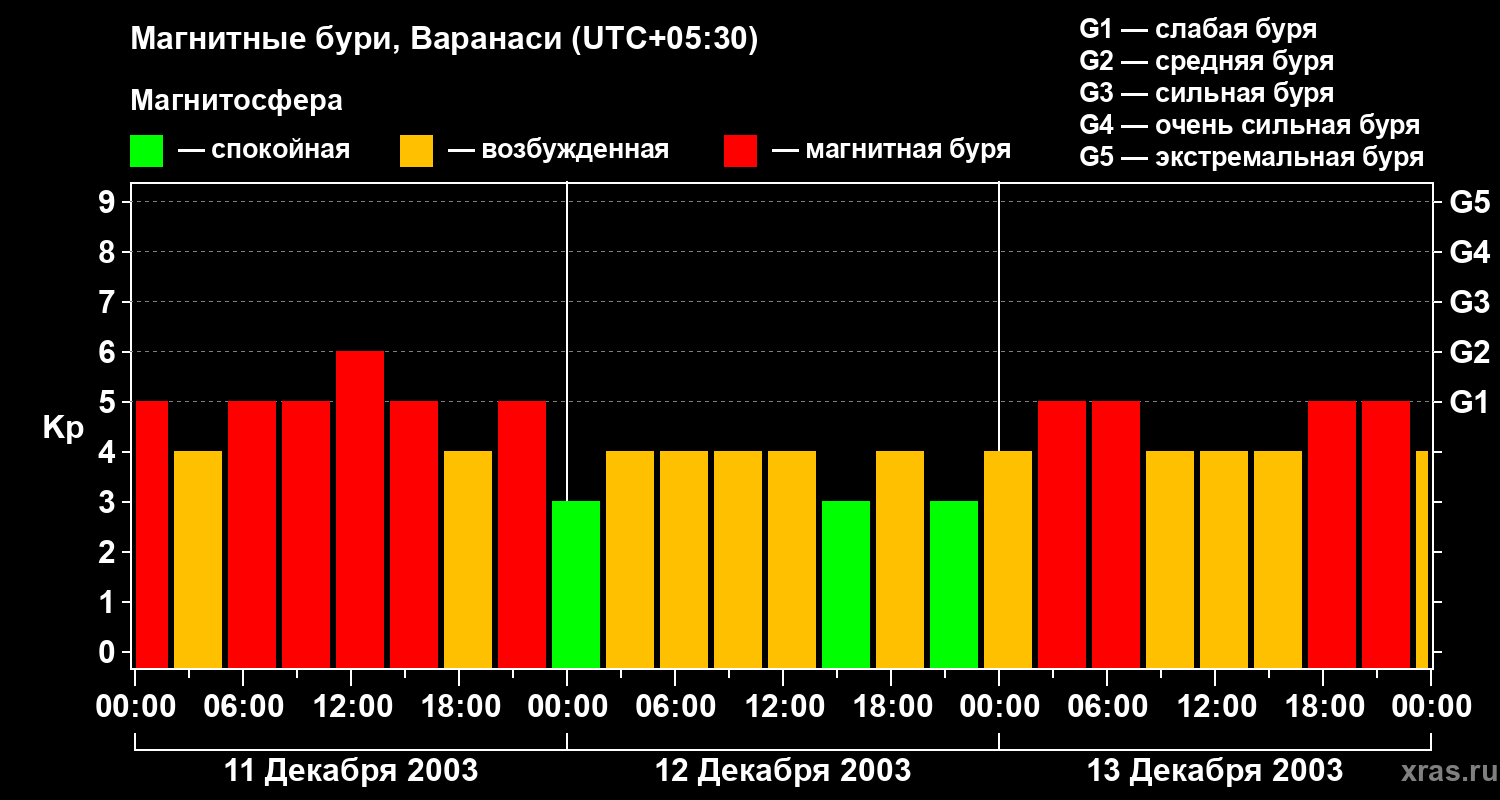Viewport: 1500px width, 800px height.
Task: Click the green bar at 15:00 on 12 December
Action: [x=846, y=585]
